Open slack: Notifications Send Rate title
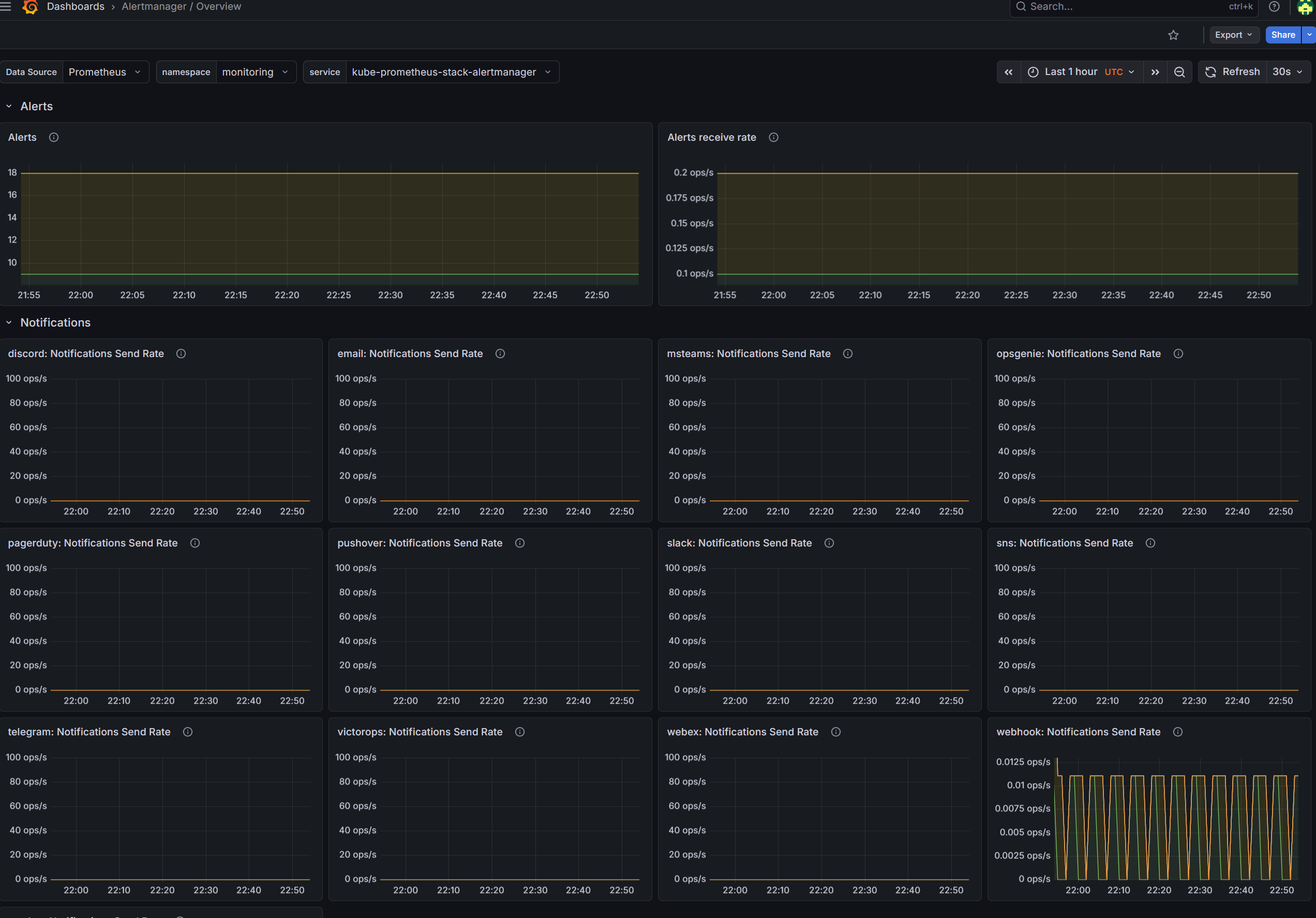This screenshot has width=1316, height=918. coord(739,543)
